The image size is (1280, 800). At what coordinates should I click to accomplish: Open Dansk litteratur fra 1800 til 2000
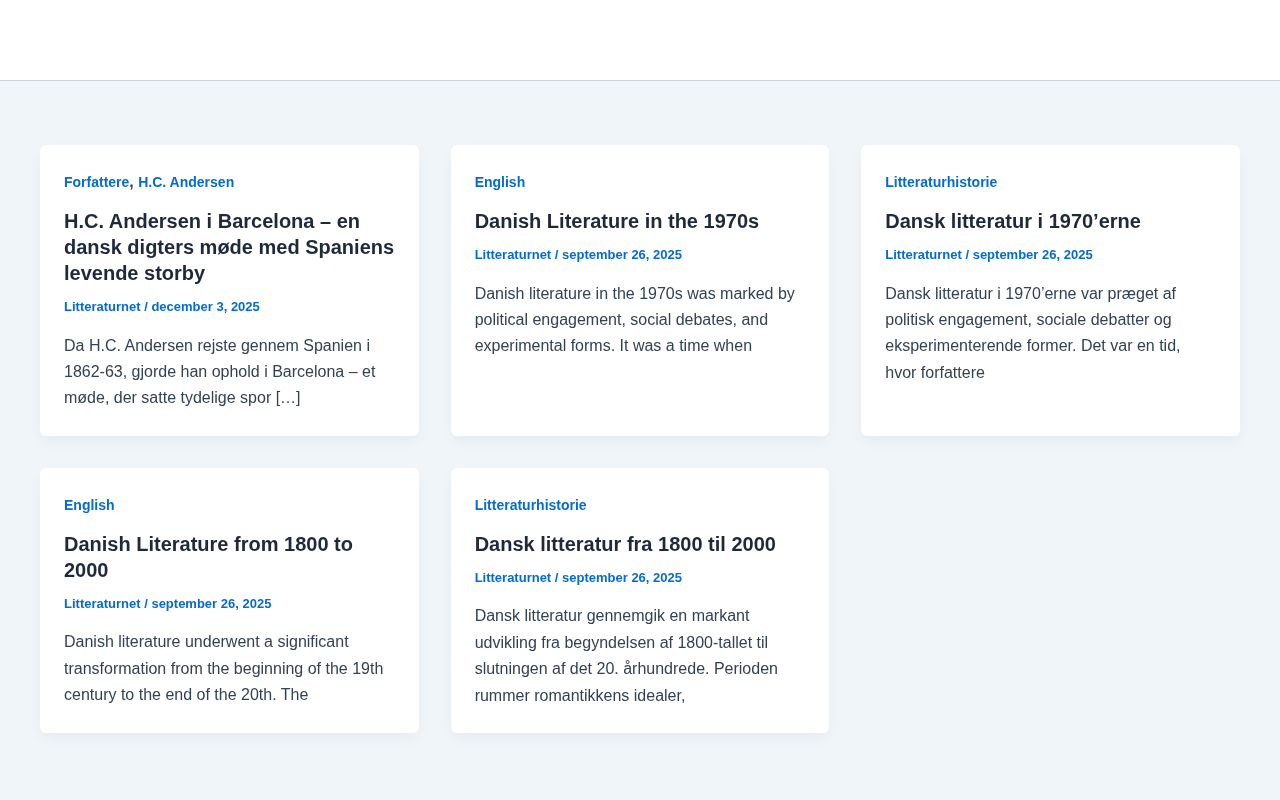(x=625, y=544)
